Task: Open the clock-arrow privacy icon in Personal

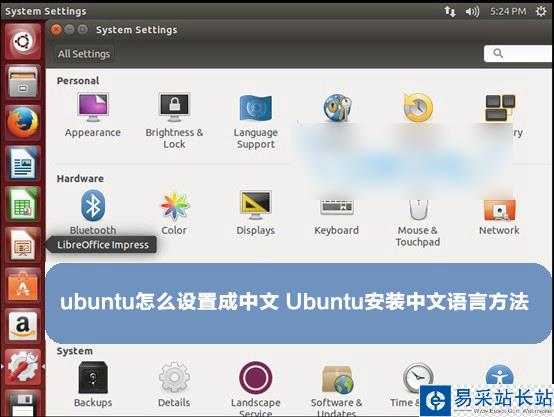Action: coord(418,108)
